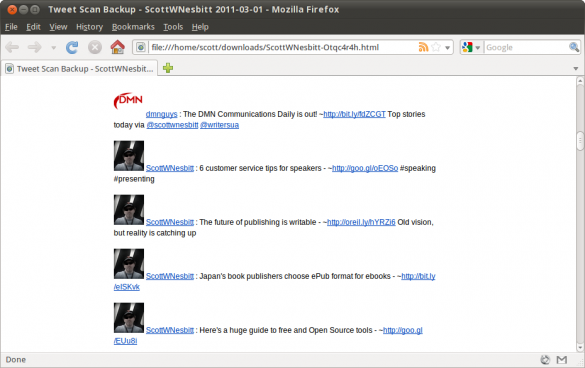585x368 pixels.
Task: Click the @writersua mention link
Action: (219, 125)
